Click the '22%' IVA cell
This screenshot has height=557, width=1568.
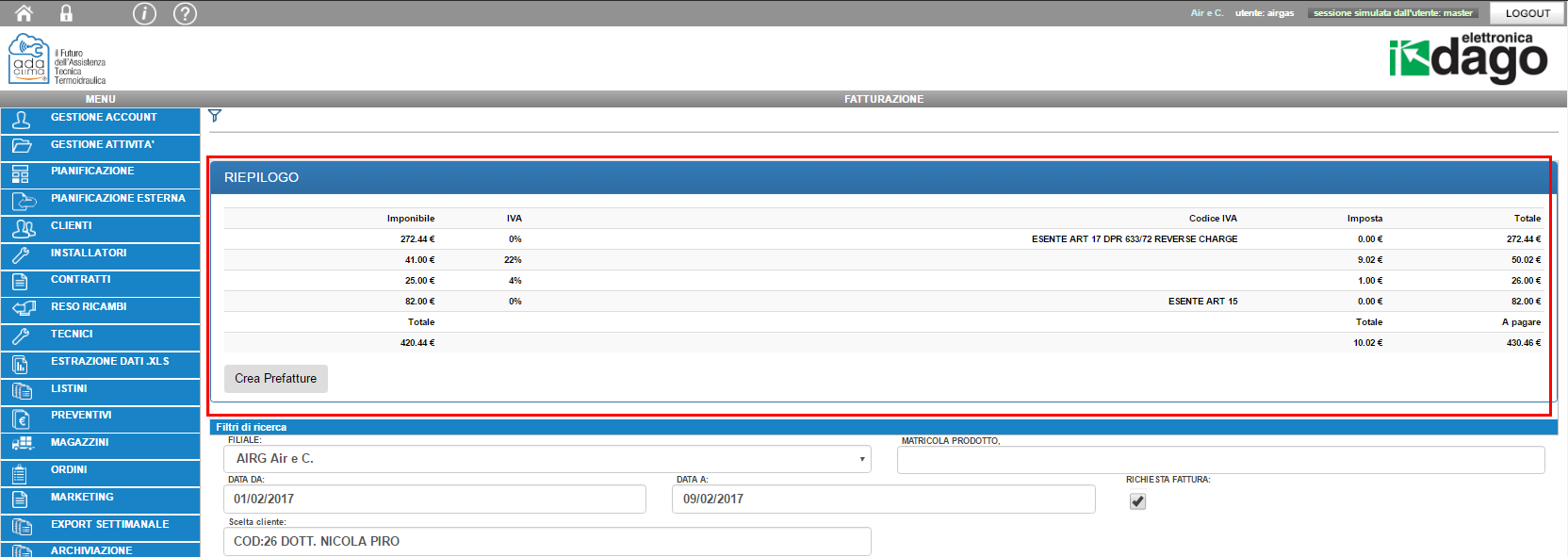tap(513, 260)
